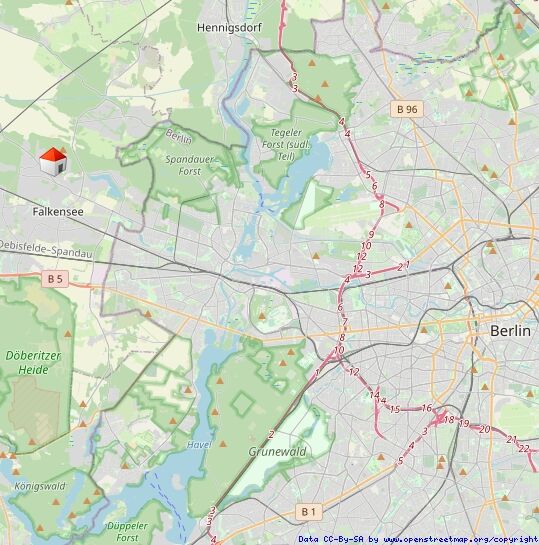Click the Hennigsdorf town label
Screen dimensions: 539x545
pos(229,28)
